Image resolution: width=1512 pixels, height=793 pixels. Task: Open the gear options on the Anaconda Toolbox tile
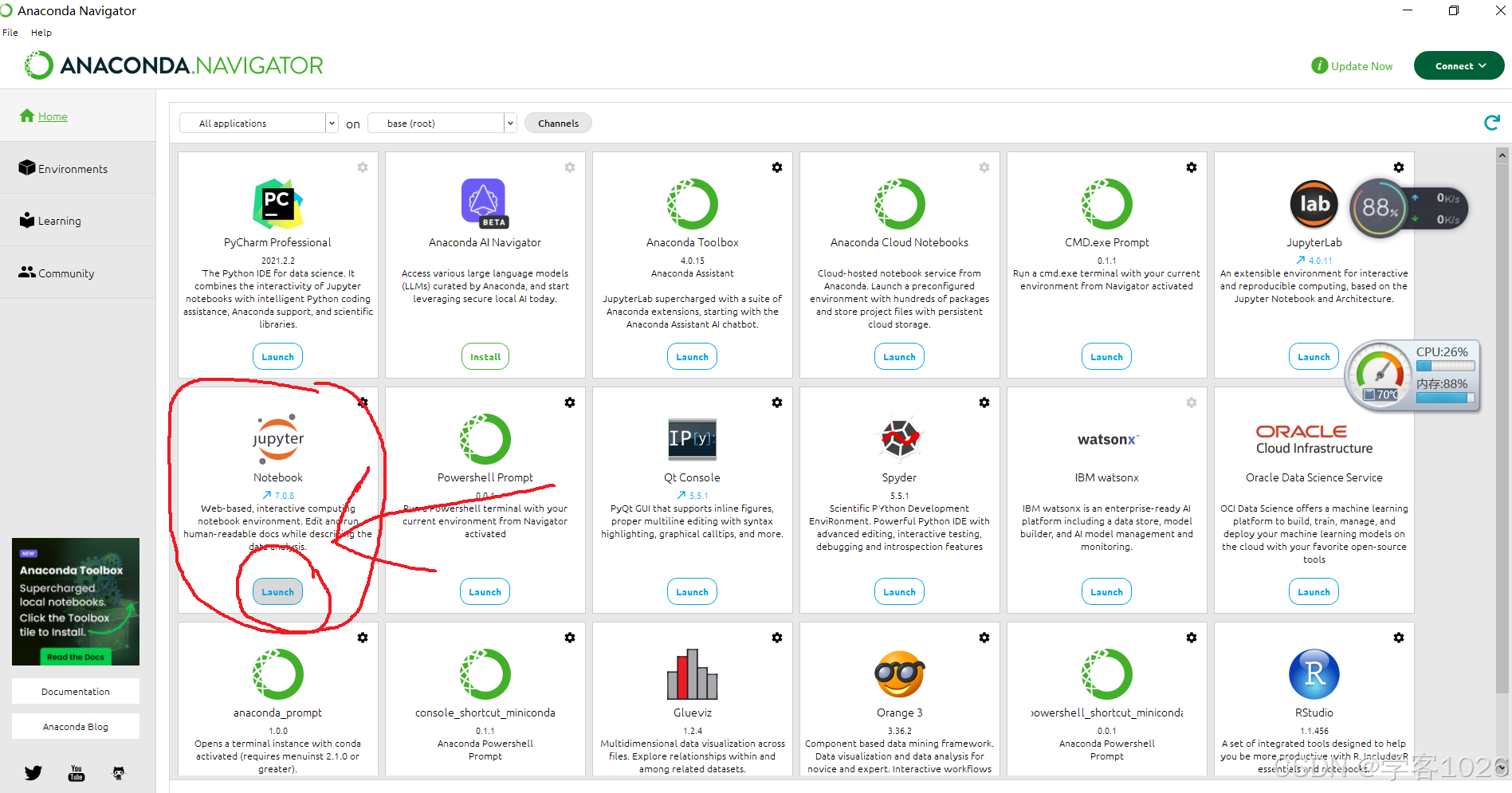point(777,167)
